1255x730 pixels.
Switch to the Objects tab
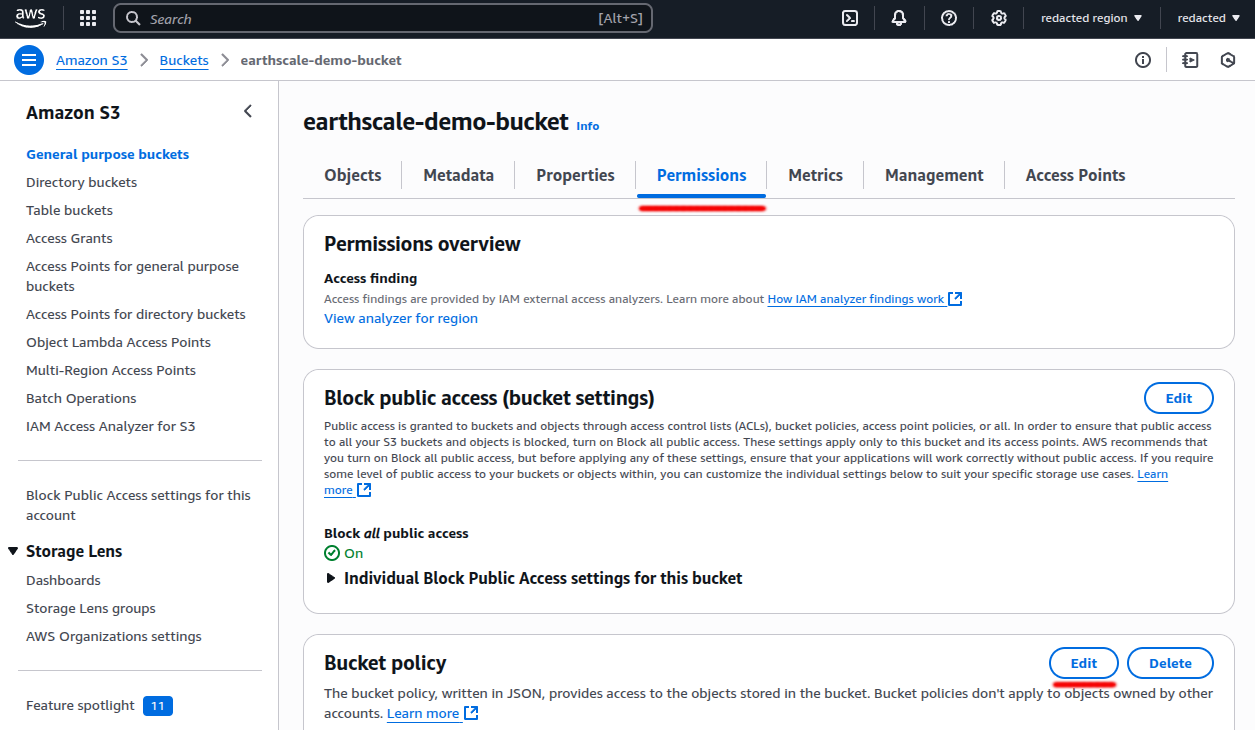coord(353,175)
